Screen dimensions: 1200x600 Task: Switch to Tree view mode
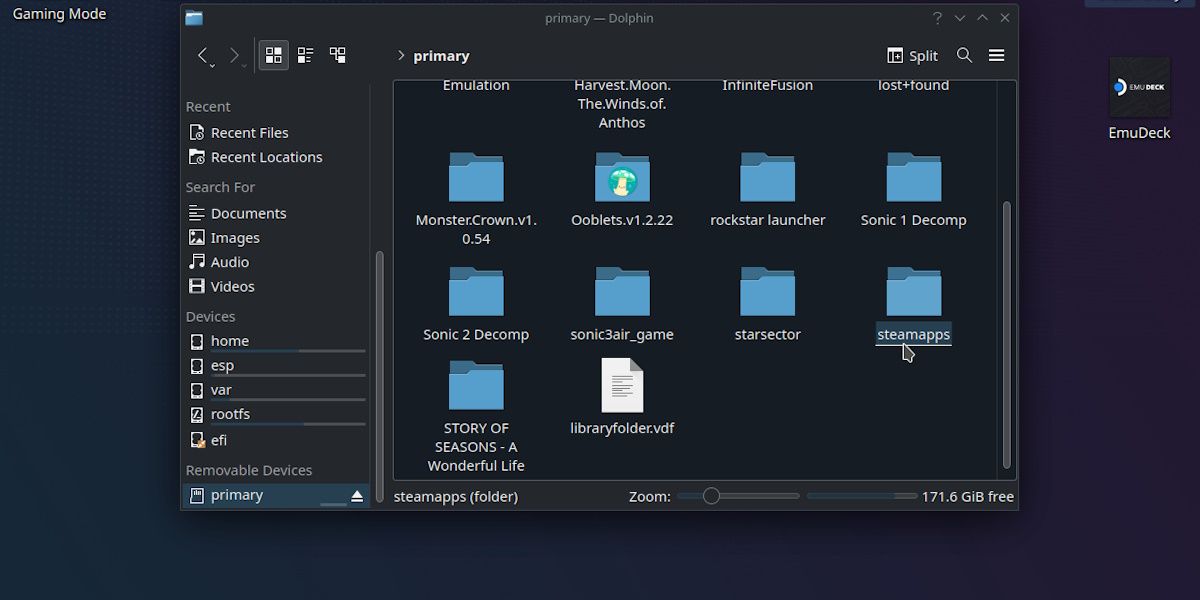337,55
